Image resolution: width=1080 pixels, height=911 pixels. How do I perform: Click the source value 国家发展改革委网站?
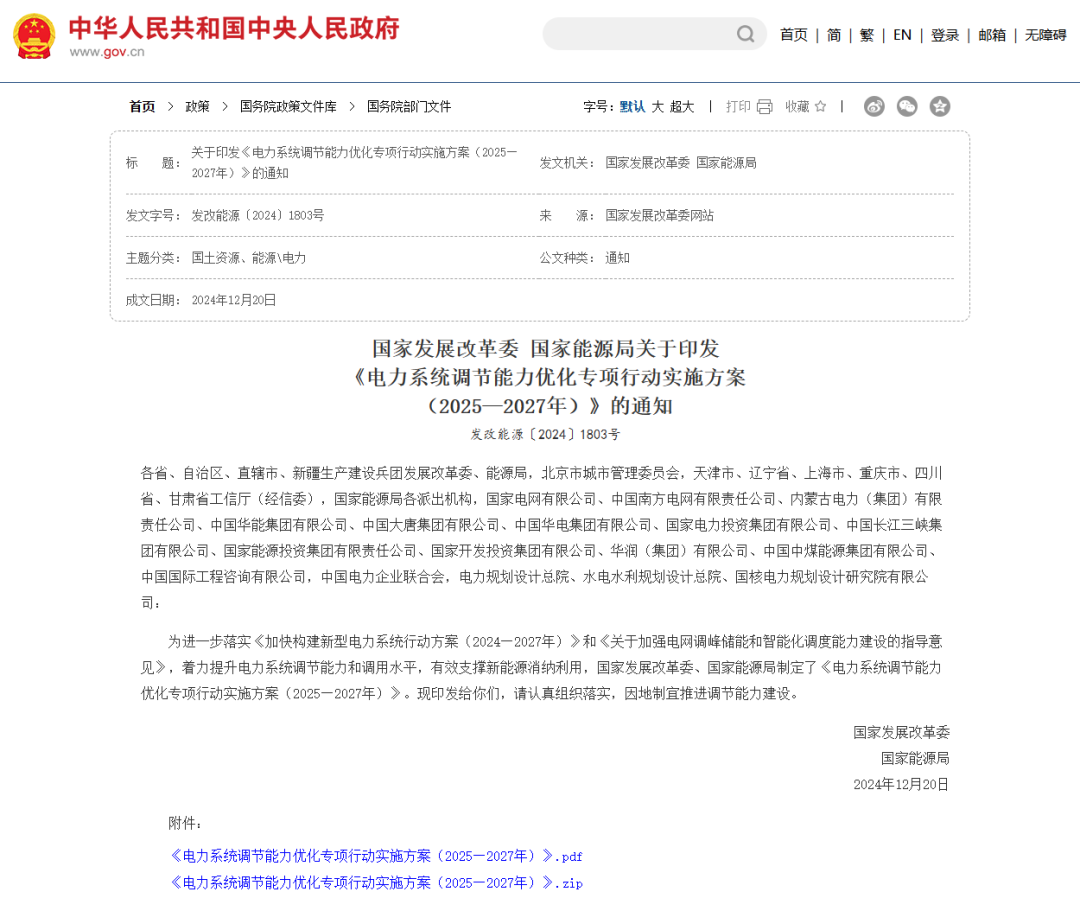660,216
